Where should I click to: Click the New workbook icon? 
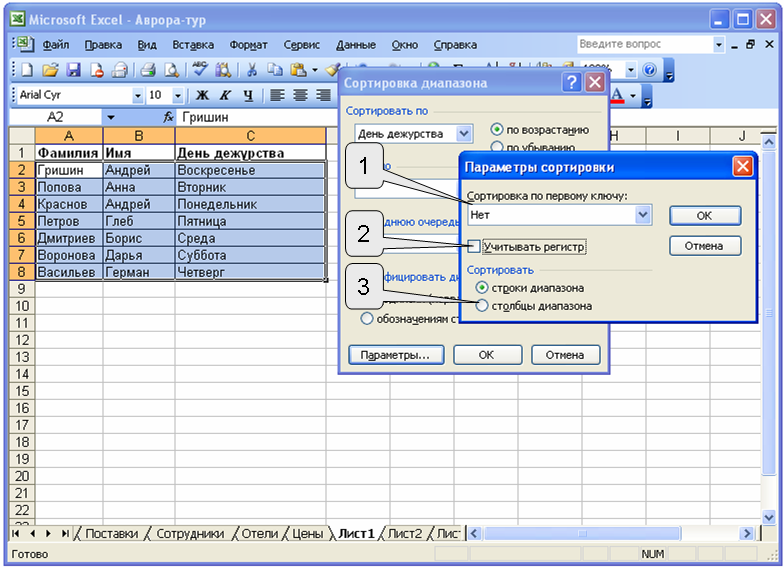pyautogui.click(x=26, y=70)
